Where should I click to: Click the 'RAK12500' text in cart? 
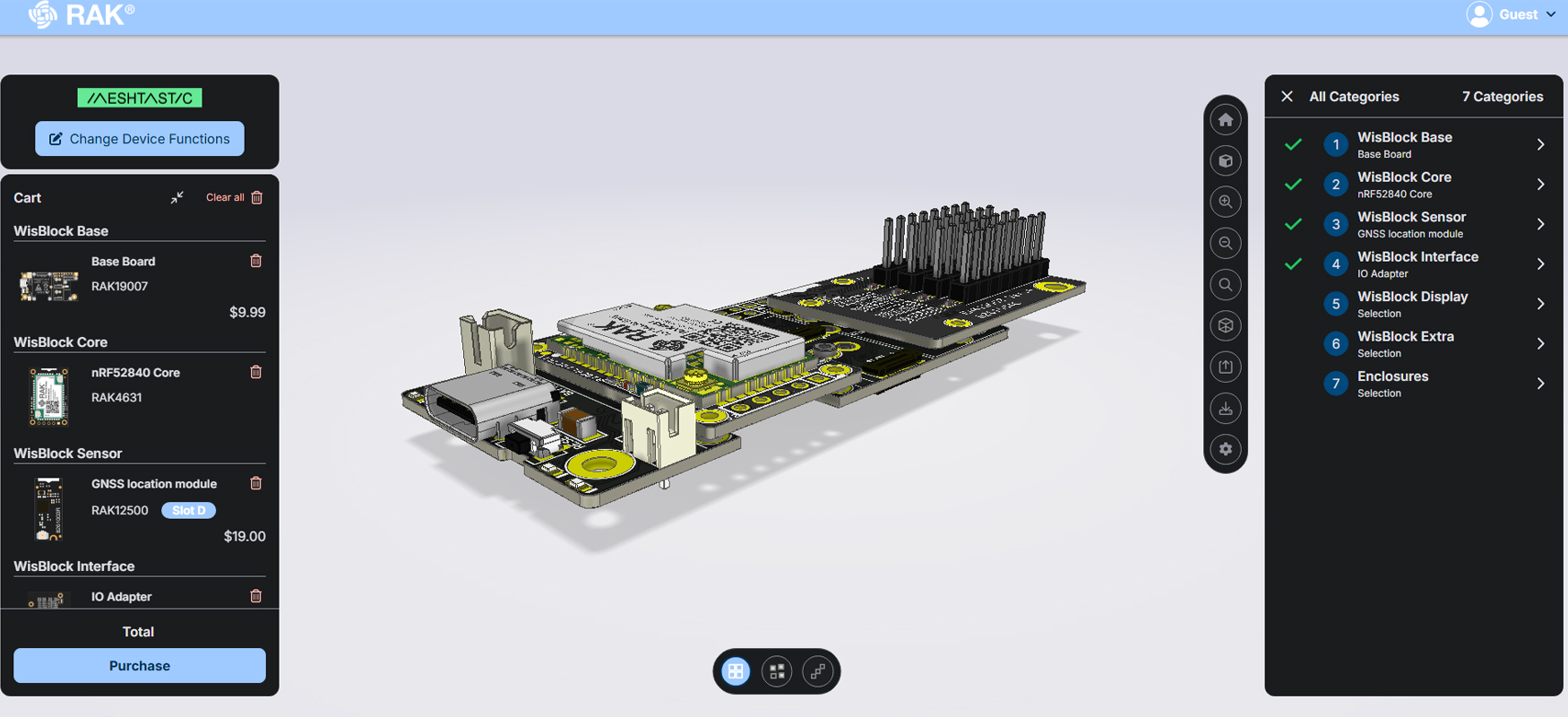click(x=119, y=511)
